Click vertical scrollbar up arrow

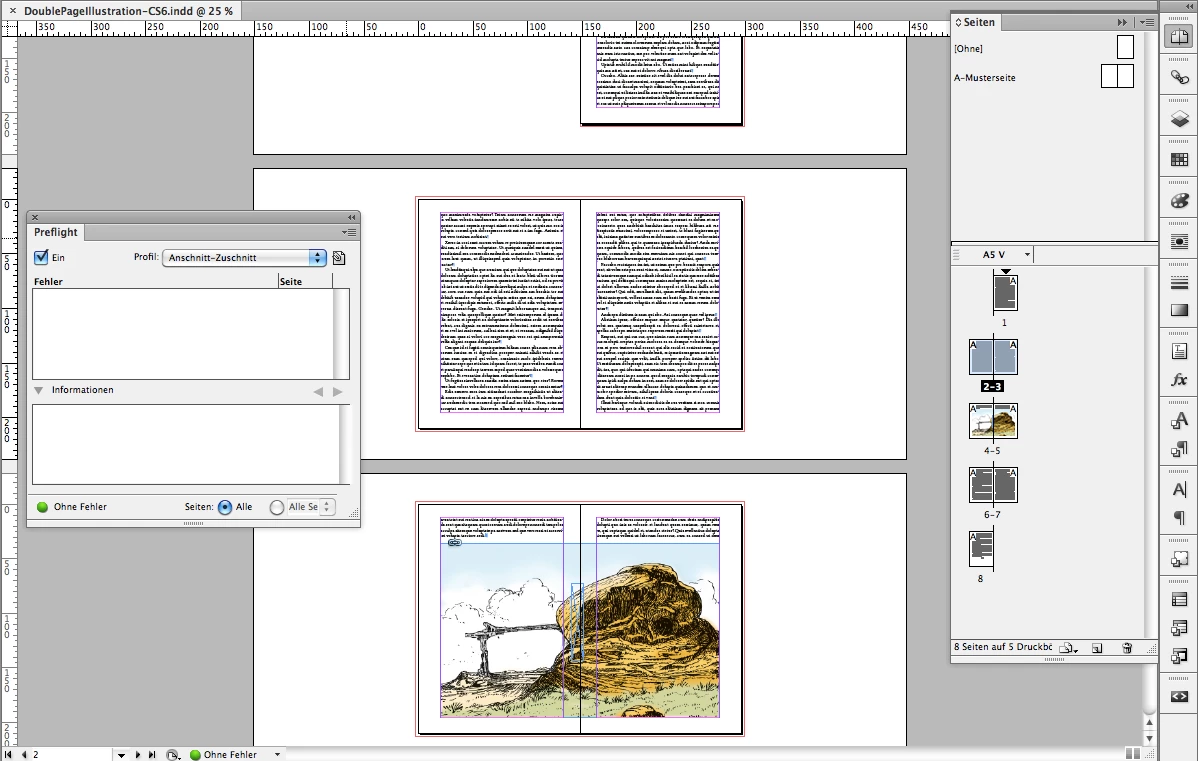point(1150,722)
